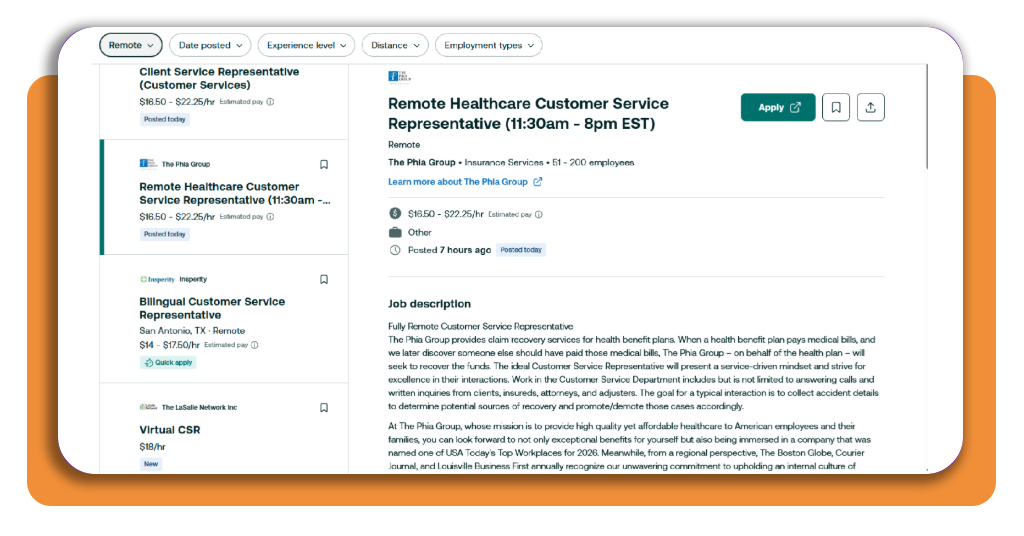Viewport: 1024px width, 536px height.
Task: Click the briefcase icon next to Other
Action: point(395,232)
